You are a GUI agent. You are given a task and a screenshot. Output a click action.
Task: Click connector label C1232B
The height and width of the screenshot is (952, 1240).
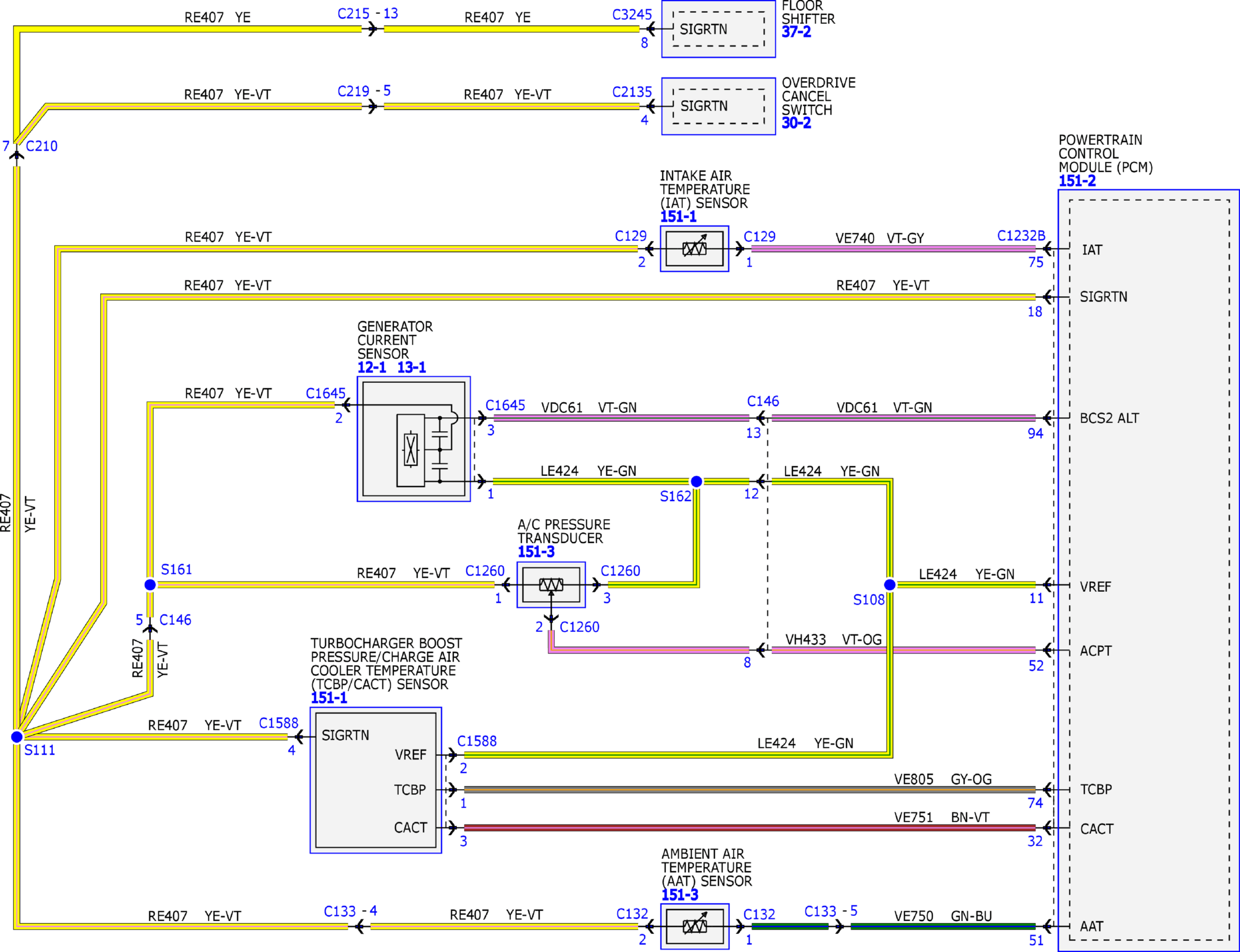tap(1021, 236)
